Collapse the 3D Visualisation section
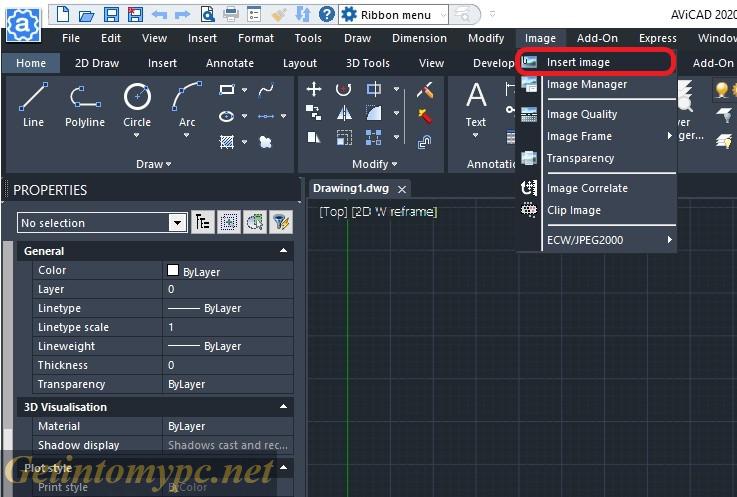The image size is (737, 497). point(283,406)
